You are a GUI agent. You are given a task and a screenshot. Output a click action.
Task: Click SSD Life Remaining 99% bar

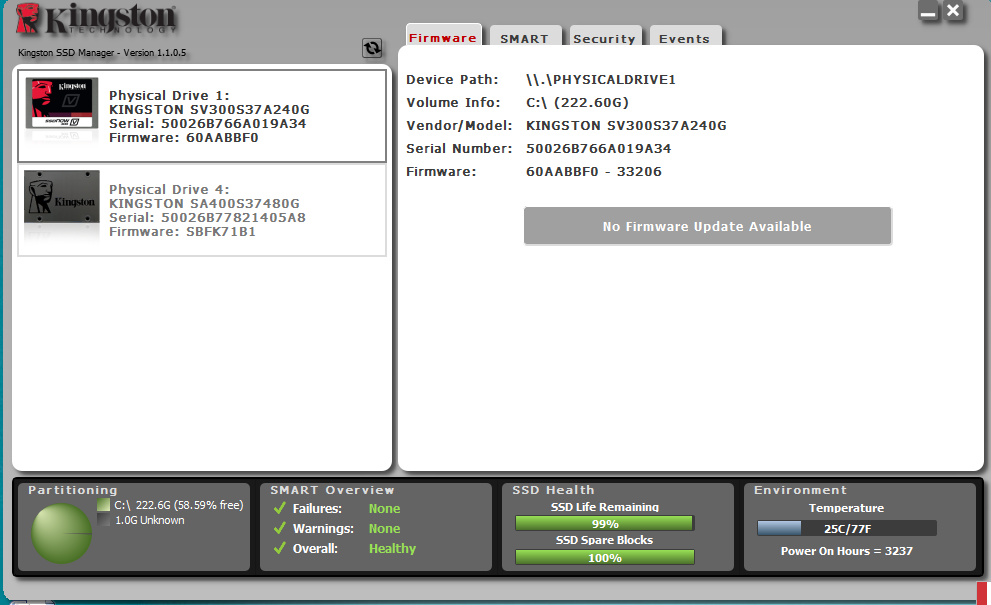[605, 523]
